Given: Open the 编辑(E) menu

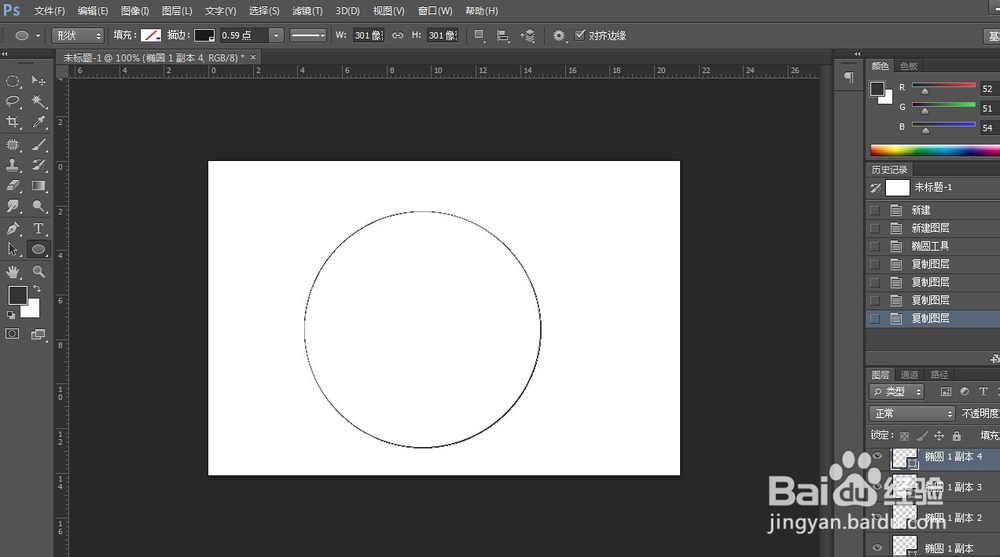Looking at the screenshot, I should (92, 11).
